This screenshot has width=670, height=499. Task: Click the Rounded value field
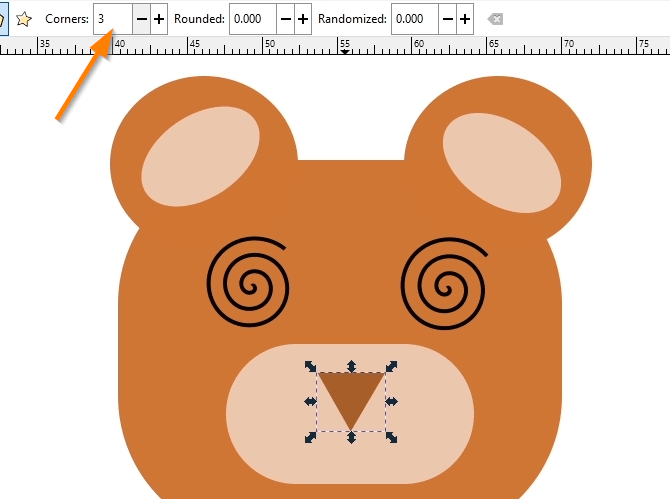point(253,19)
